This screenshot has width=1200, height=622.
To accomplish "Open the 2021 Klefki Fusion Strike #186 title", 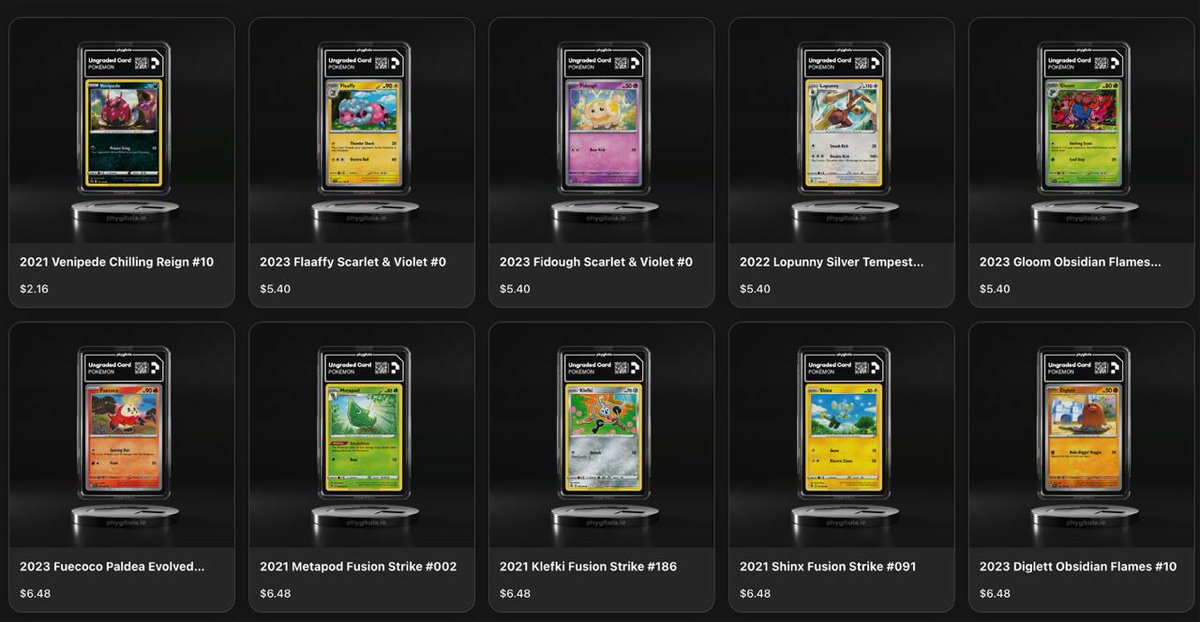I will (588, 566).
